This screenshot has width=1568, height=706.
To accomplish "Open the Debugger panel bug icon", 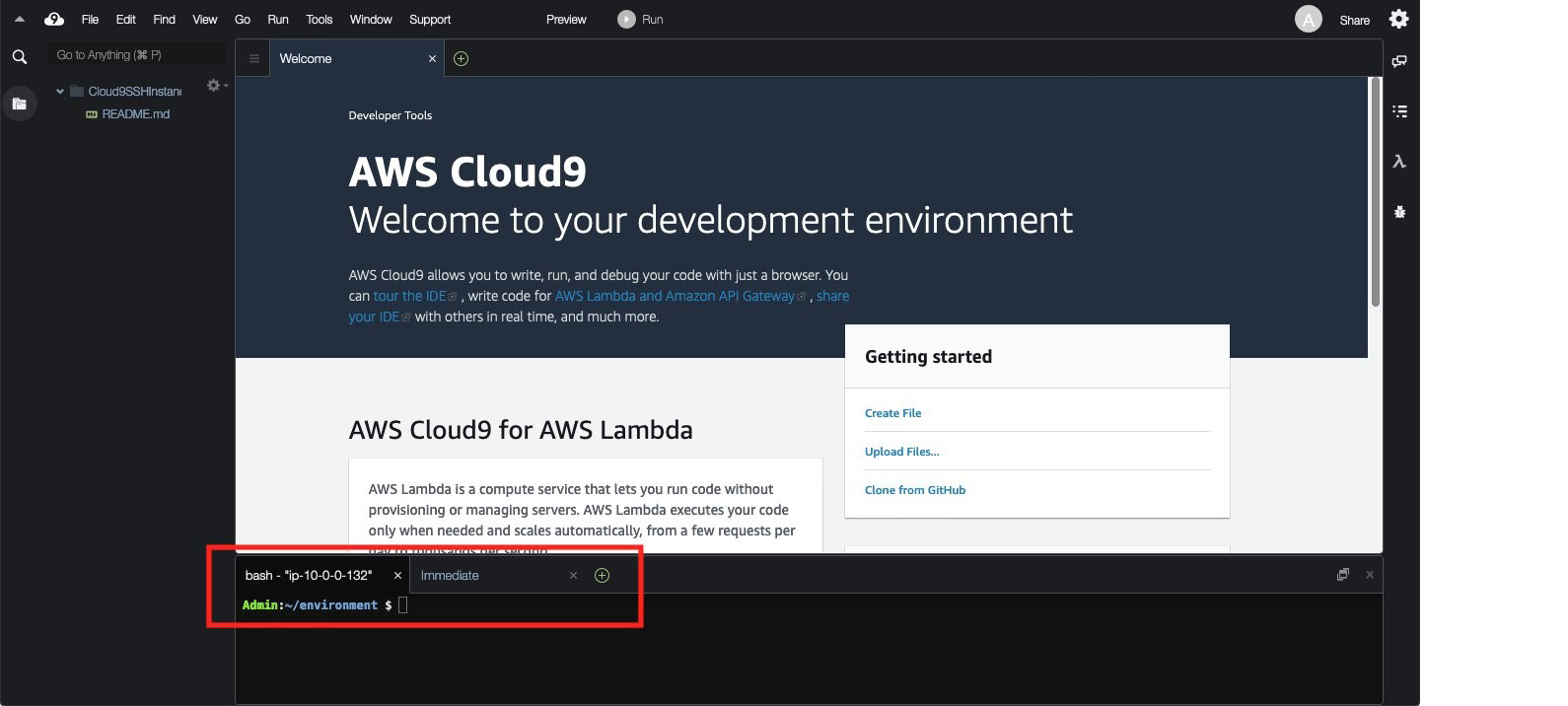I will coord(1399,211).
